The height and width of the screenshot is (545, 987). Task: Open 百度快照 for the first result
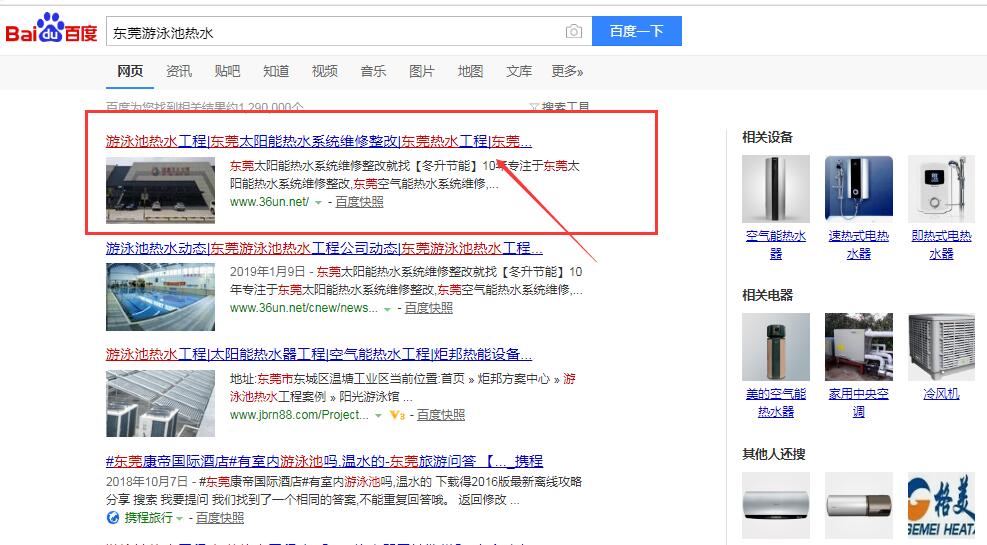click(x=359, y=201)
